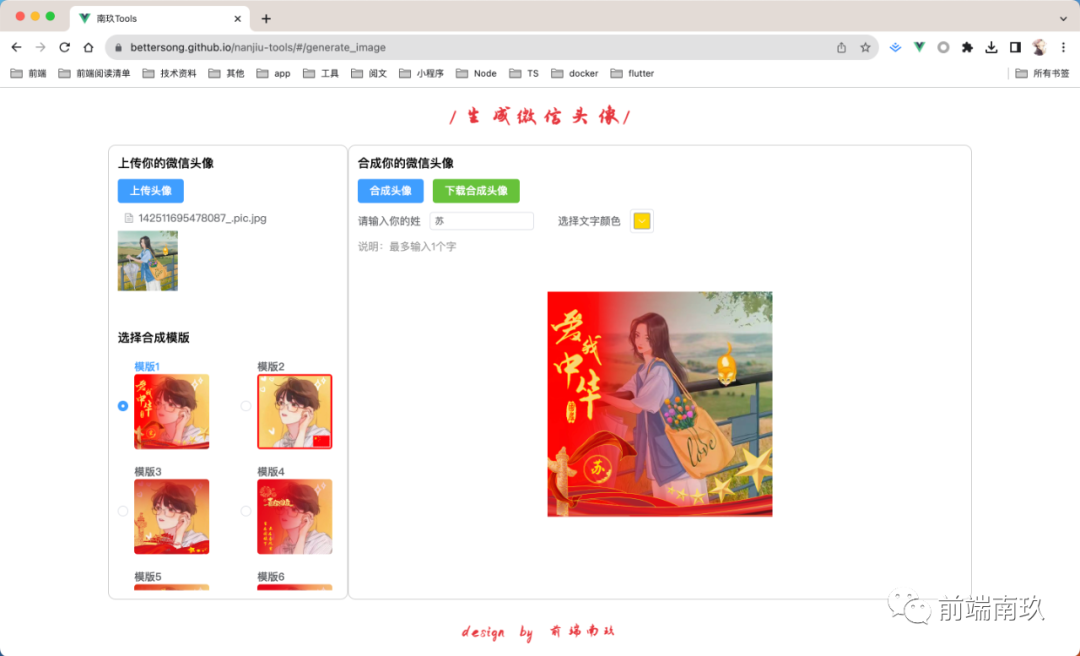Click the share icon in address bar
Image resolution: width=1080 pixels, height=656 pixels.
(x=841, y=48)
